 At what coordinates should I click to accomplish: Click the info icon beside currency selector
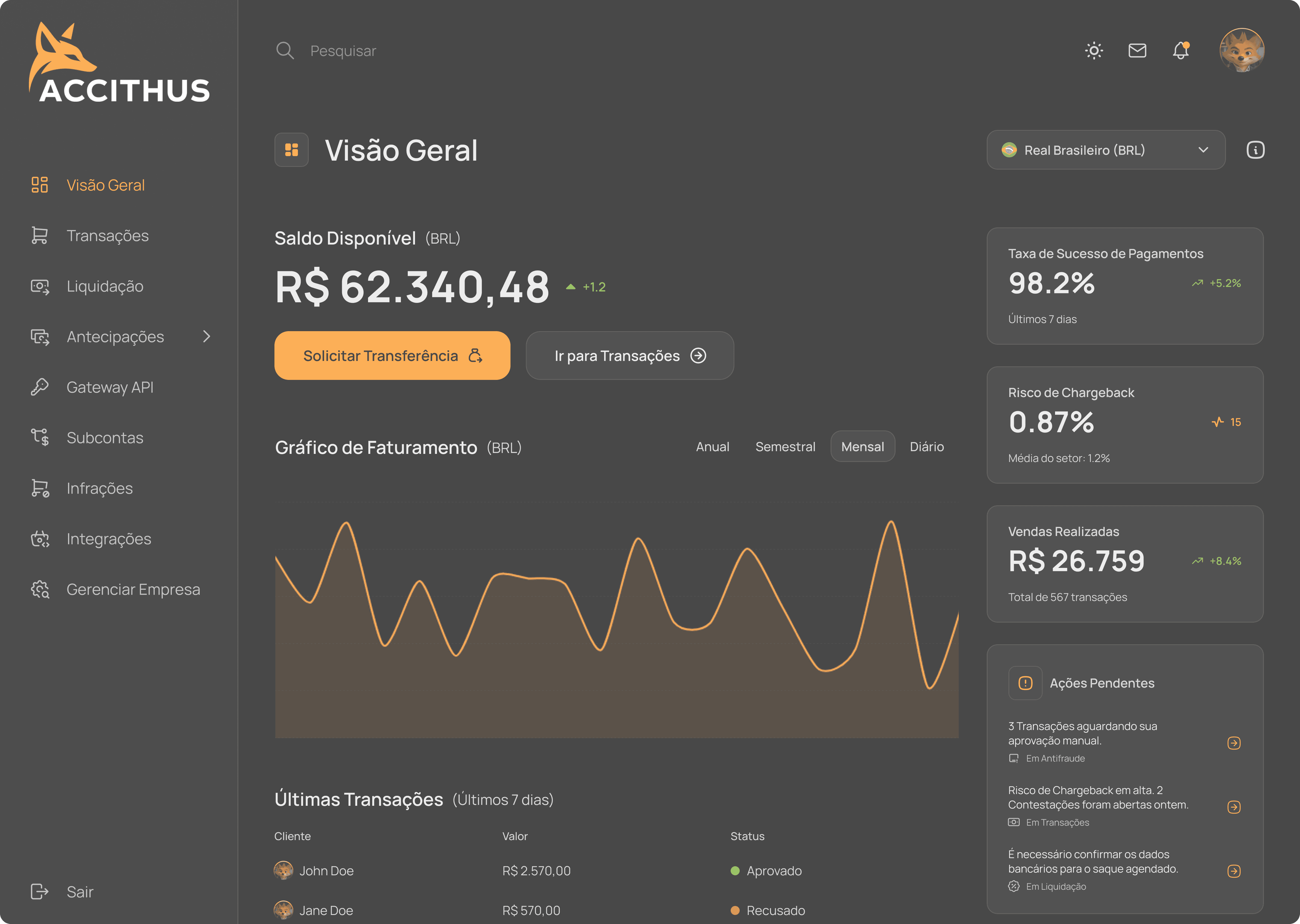coord(1255,150)
